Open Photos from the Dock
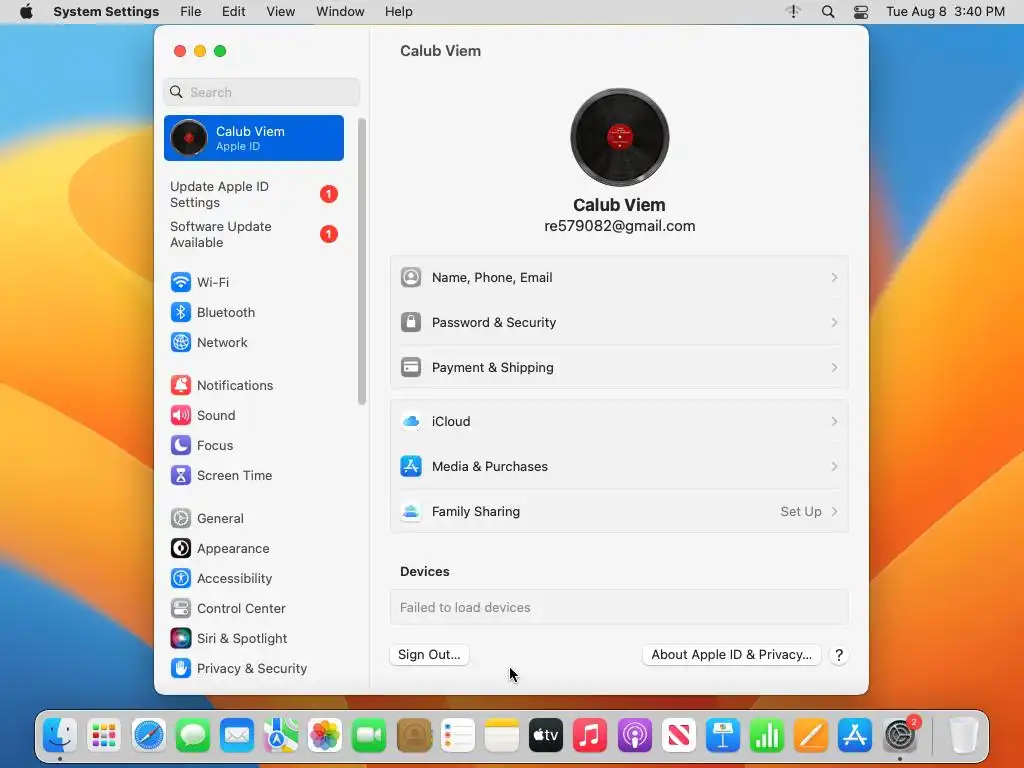Image resolution: width=1024 pixels, height=768 pixels. pyautogui.click(x=325, y=735)
